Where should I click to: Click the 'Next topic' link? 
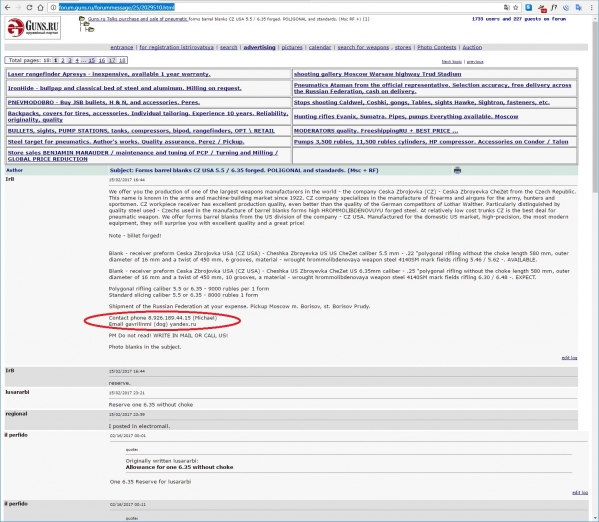[x=452, y=62]
